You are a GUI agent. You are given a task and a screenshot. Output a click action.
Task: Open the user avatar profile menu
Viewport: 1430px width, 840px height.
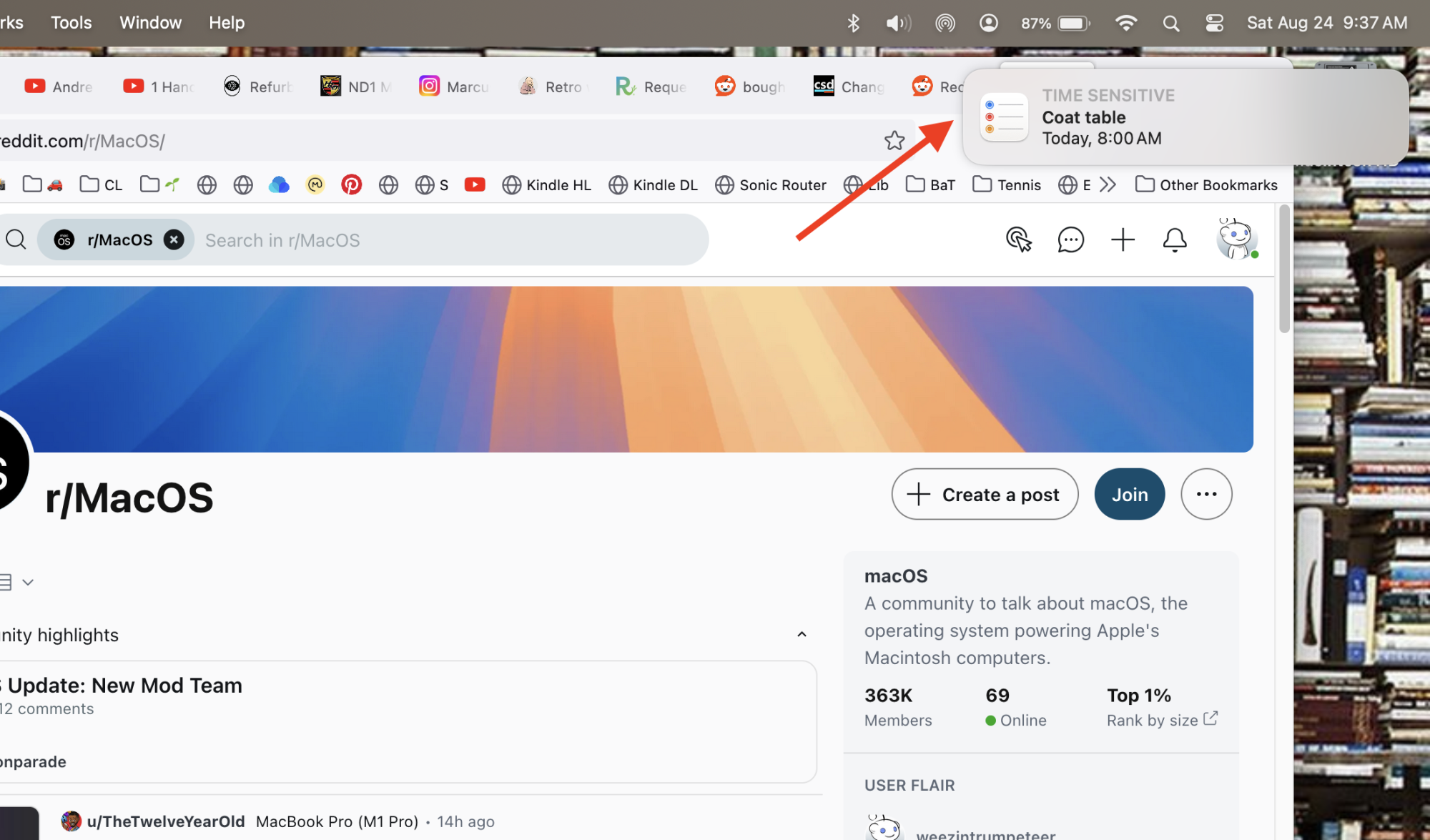coord(1236,239)
